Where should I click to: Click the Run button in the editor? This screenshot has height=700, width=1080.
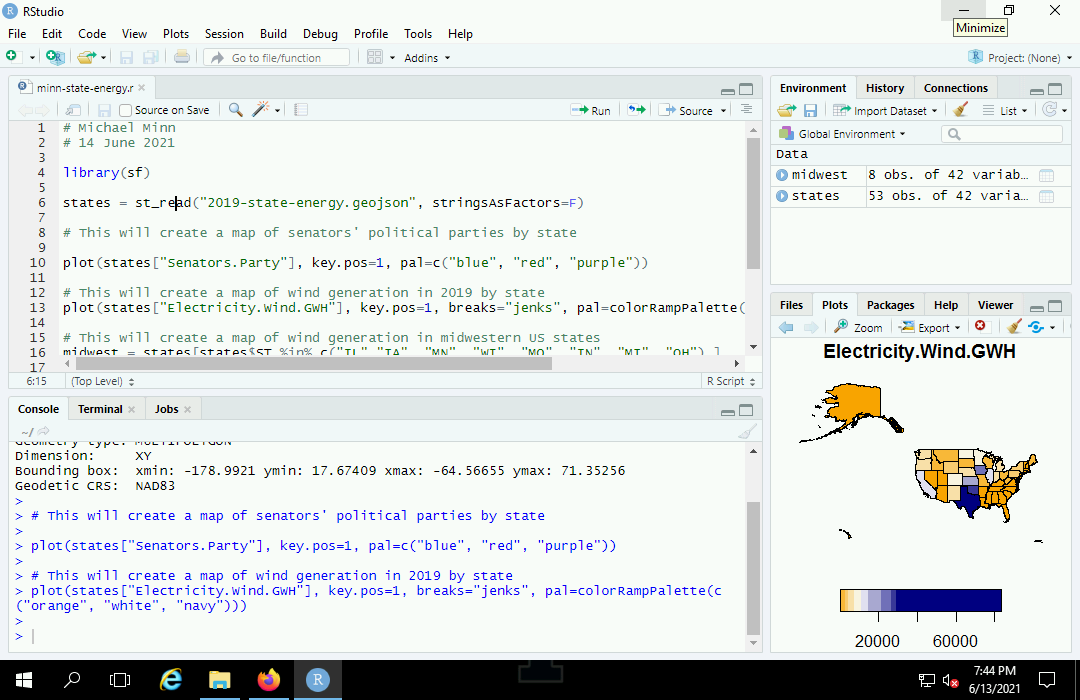tap(591, 110)
